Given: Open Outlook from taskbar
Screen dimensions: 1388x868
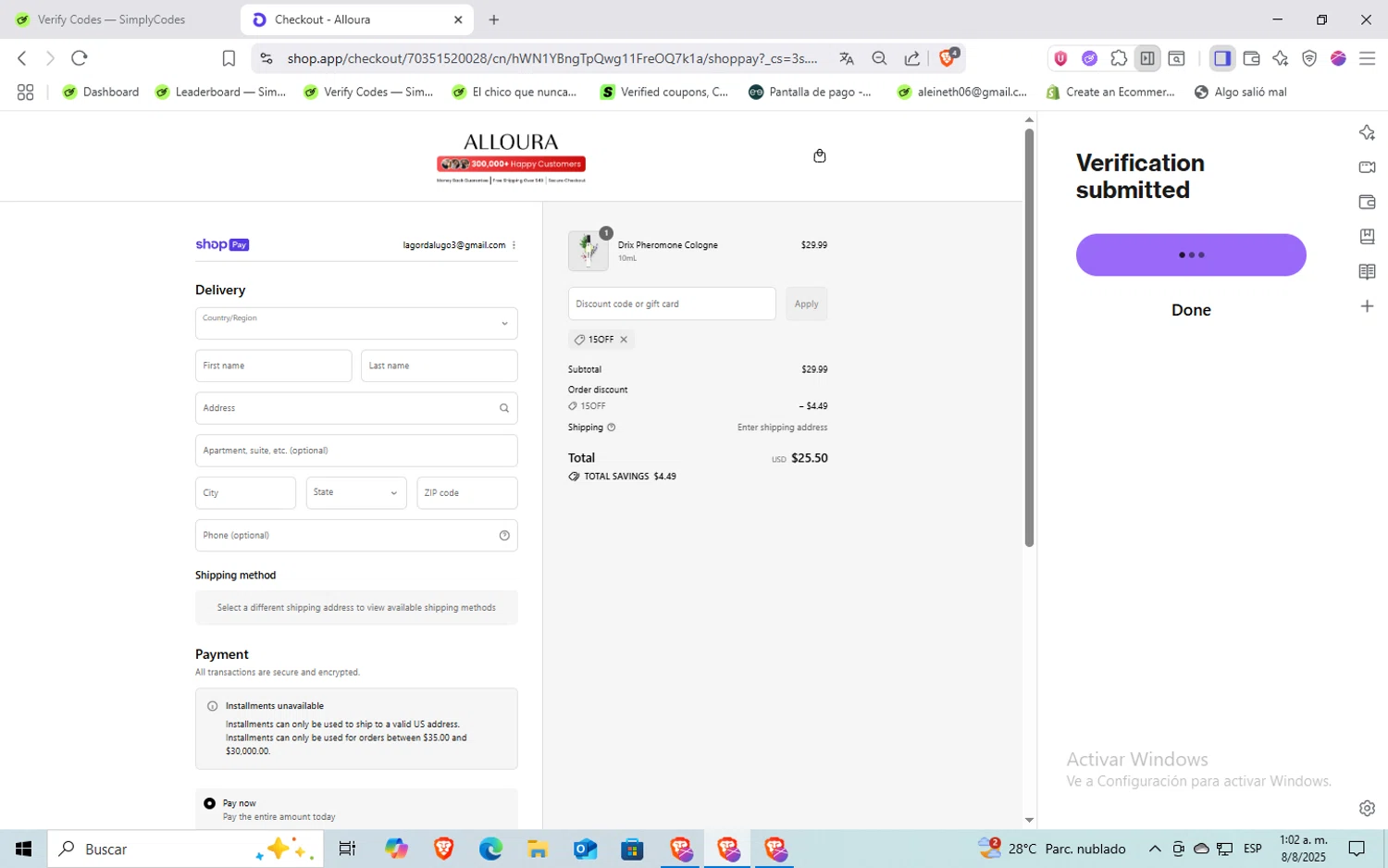Looking at the screenshot, I should click(585, 849).
